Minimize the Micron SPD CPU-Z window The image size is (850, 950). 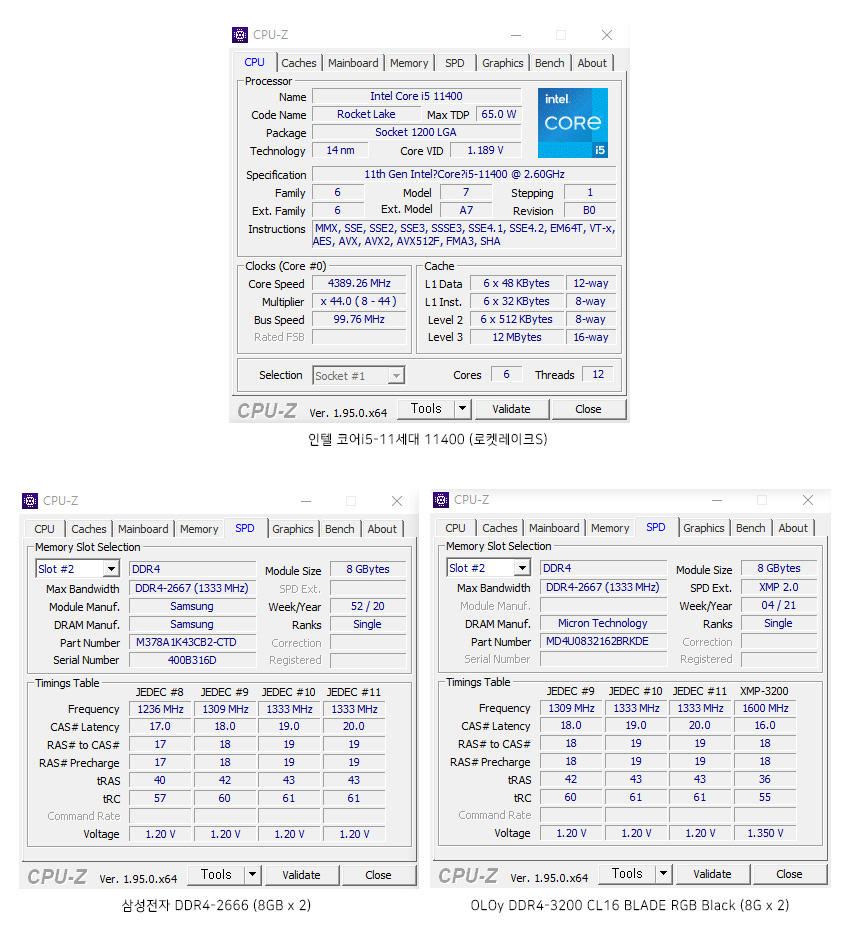click(717, 500)
